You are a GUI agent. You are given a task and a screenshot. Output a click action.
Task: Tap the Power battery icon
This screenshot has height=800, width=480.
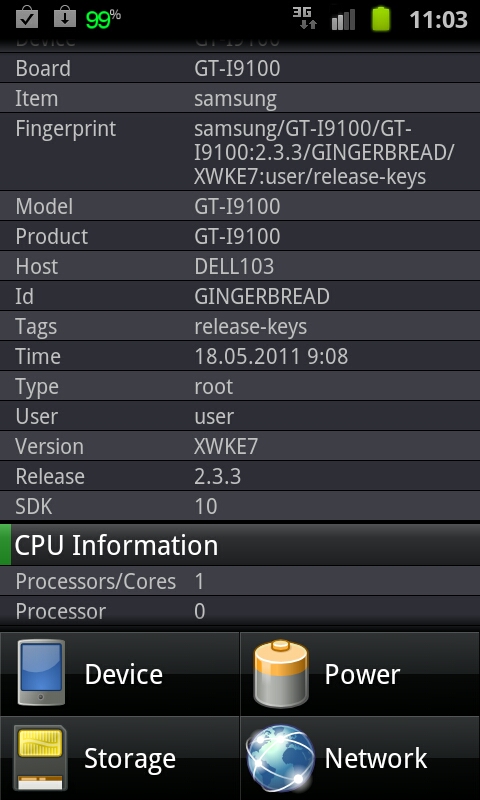[281, 673]
